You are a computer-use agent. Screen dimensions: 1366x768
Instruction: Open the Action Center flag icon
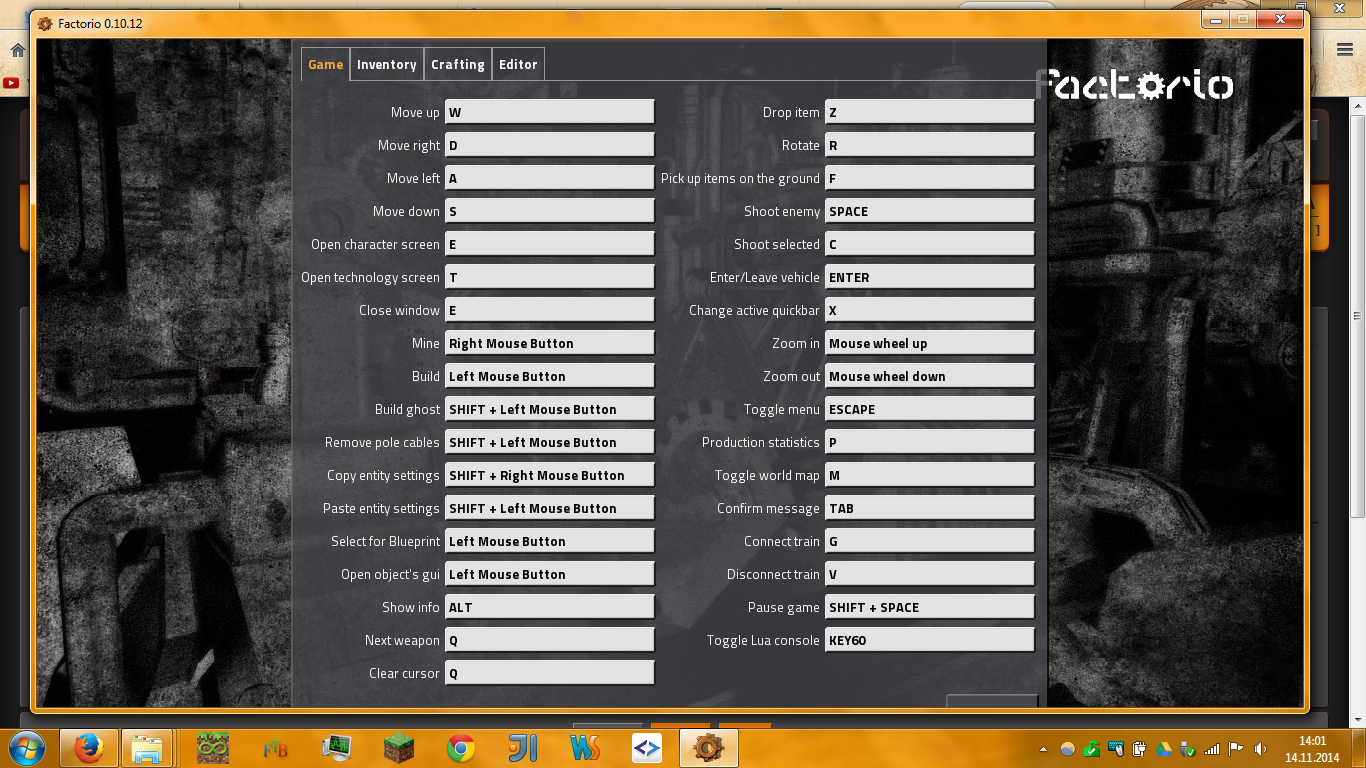(1236, 749)
